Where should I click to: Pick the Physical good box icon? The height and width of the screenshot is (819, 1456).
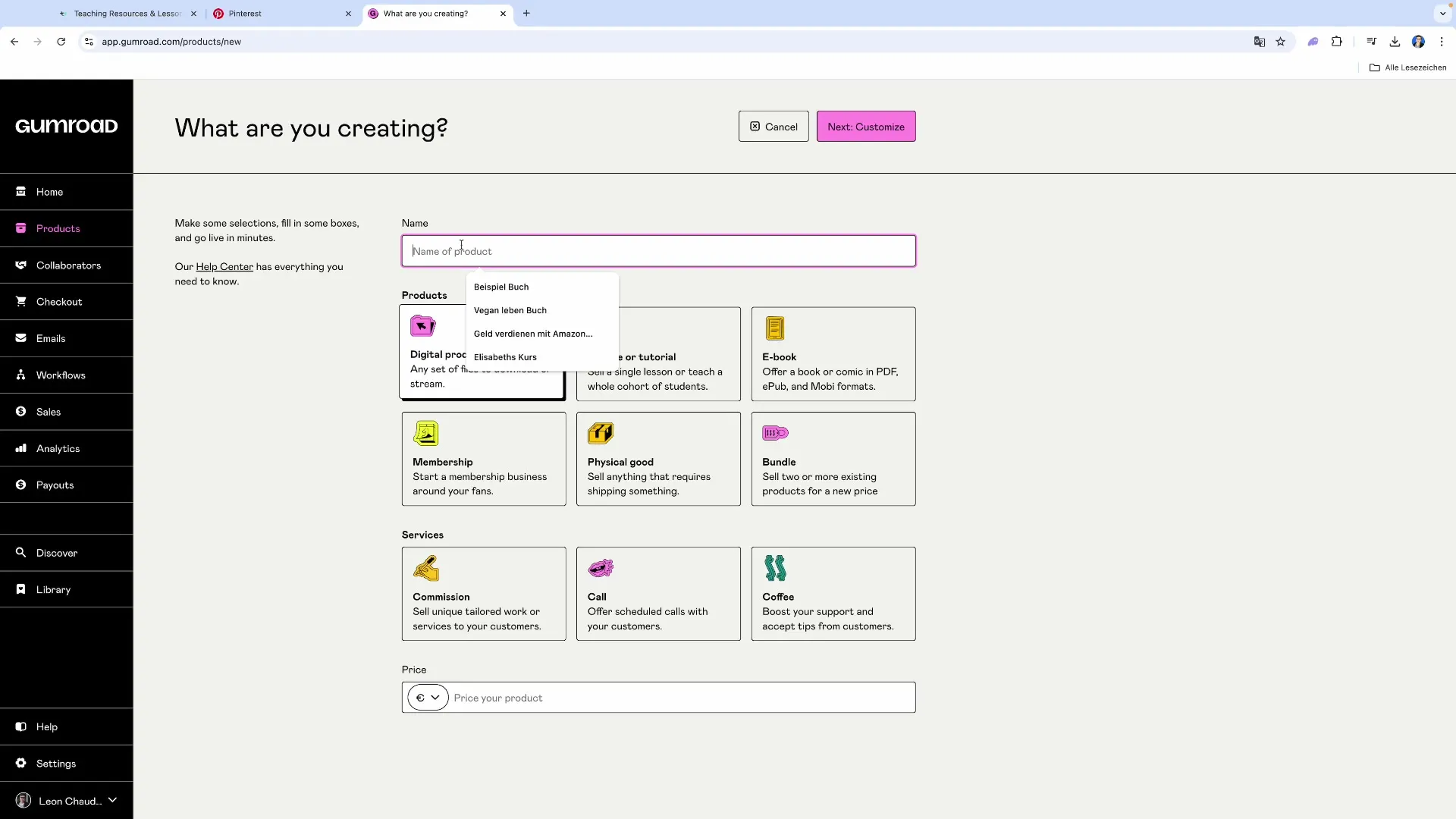click(600, 433)
